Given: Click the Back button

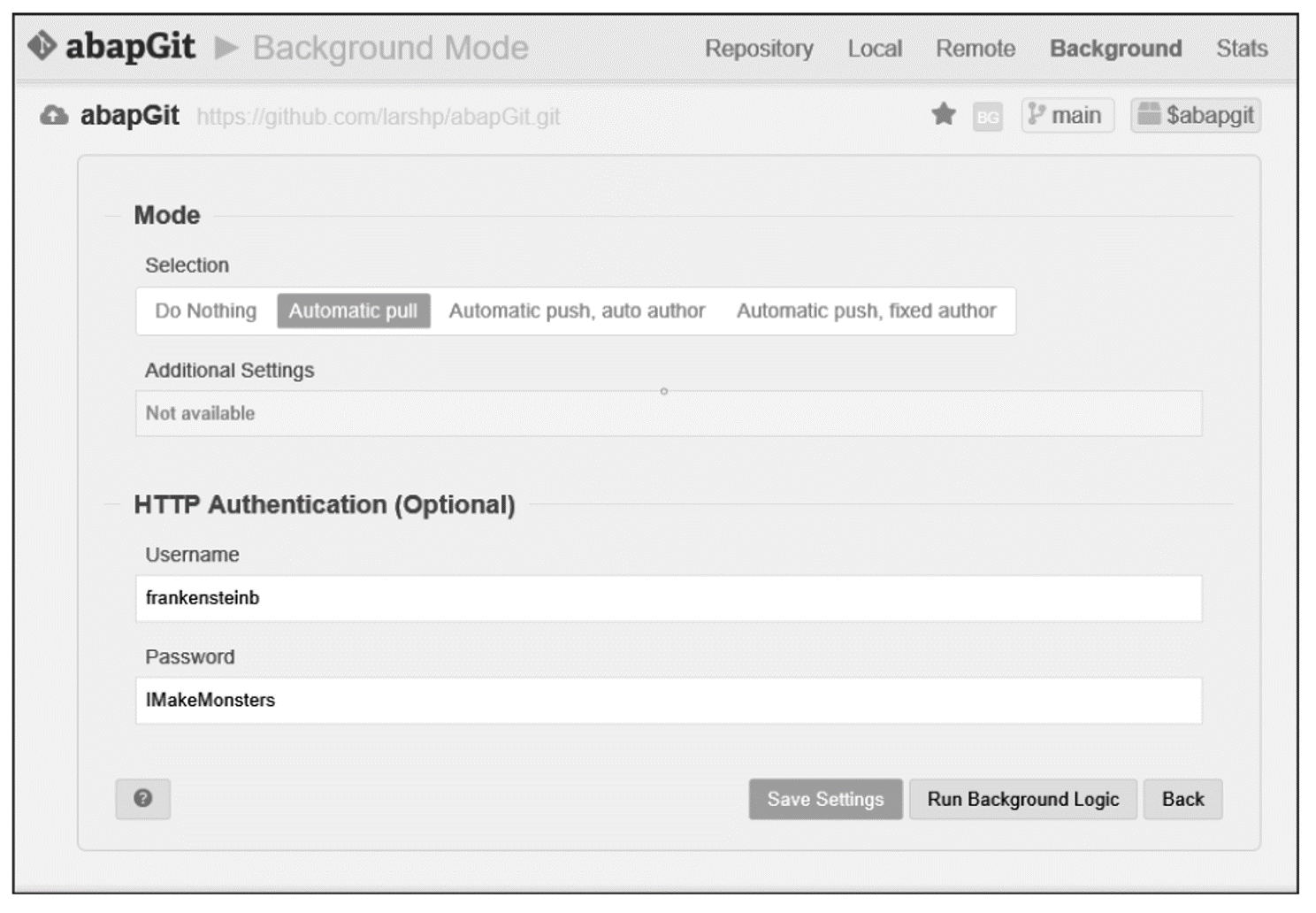Looking at the screenshot, I should (x=1182, y=799).
